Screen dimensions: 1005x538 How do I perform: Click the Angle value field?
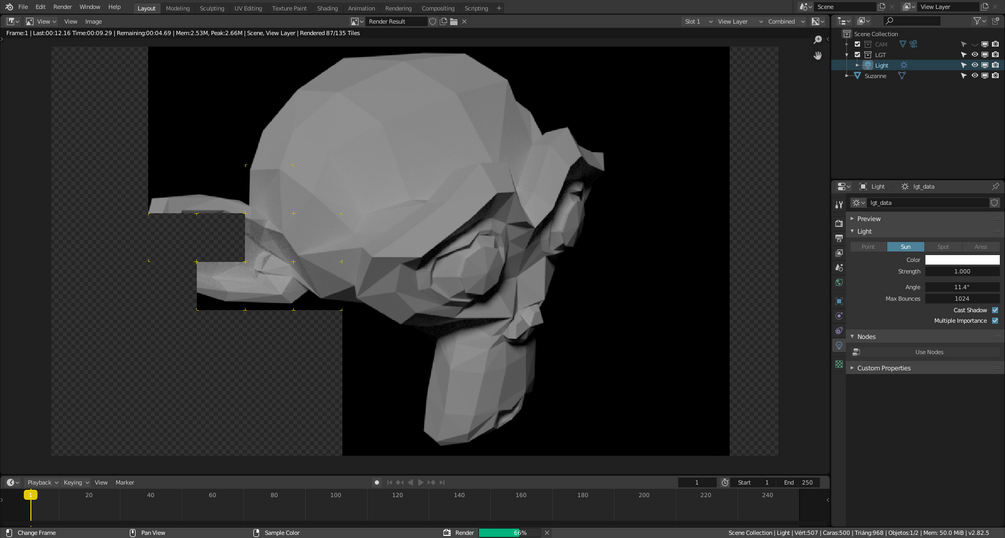tap(962, 287)
